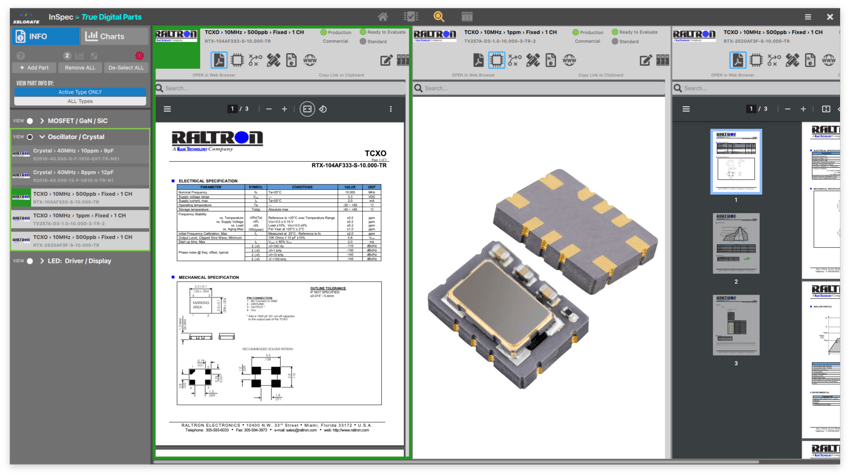Switch to the Charts tab
The width and height of the screenshot is (850, 476).
[113, 36]
